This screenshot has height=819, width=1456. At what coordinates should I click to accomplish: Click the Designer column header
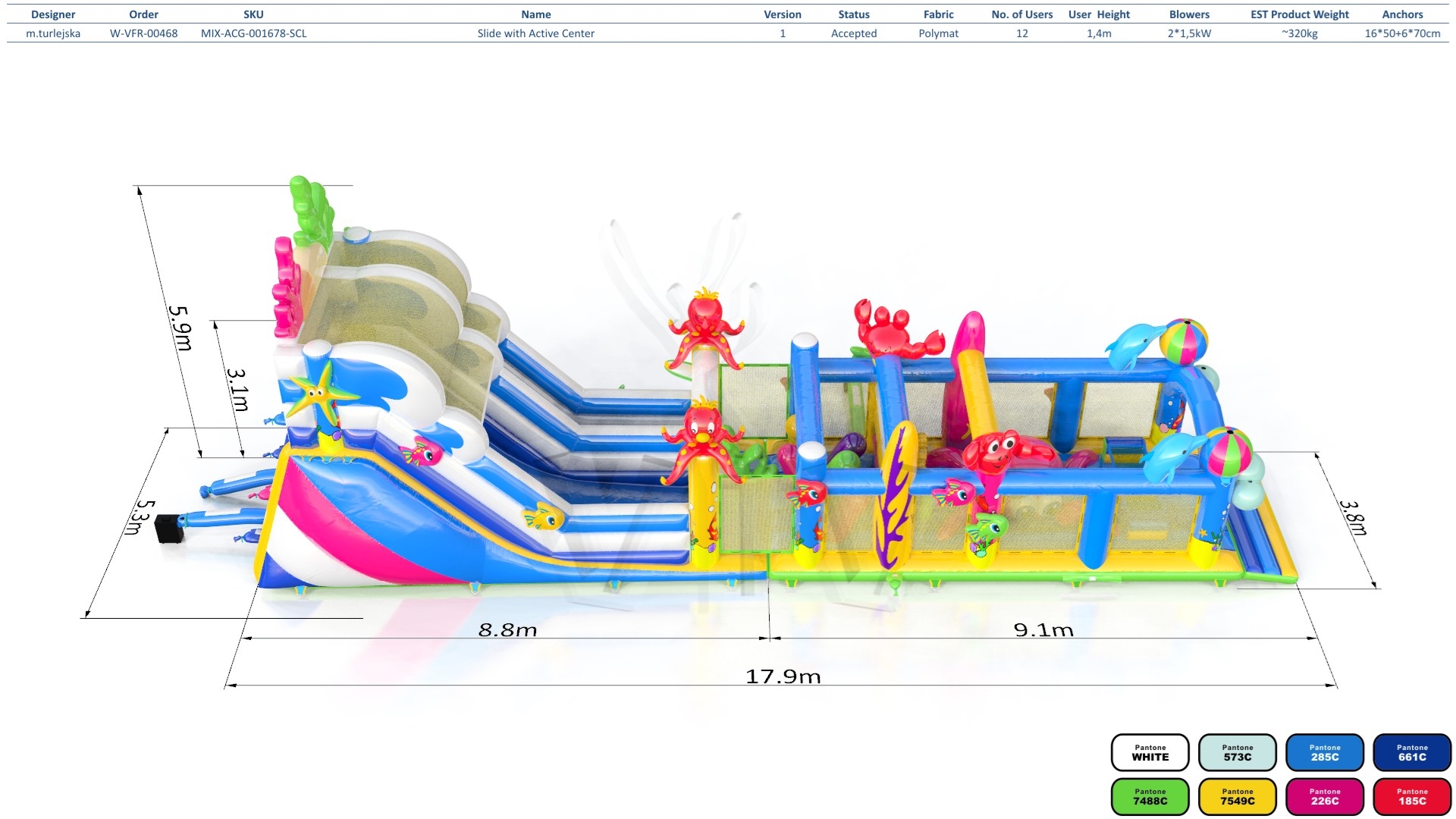[53, 14]
